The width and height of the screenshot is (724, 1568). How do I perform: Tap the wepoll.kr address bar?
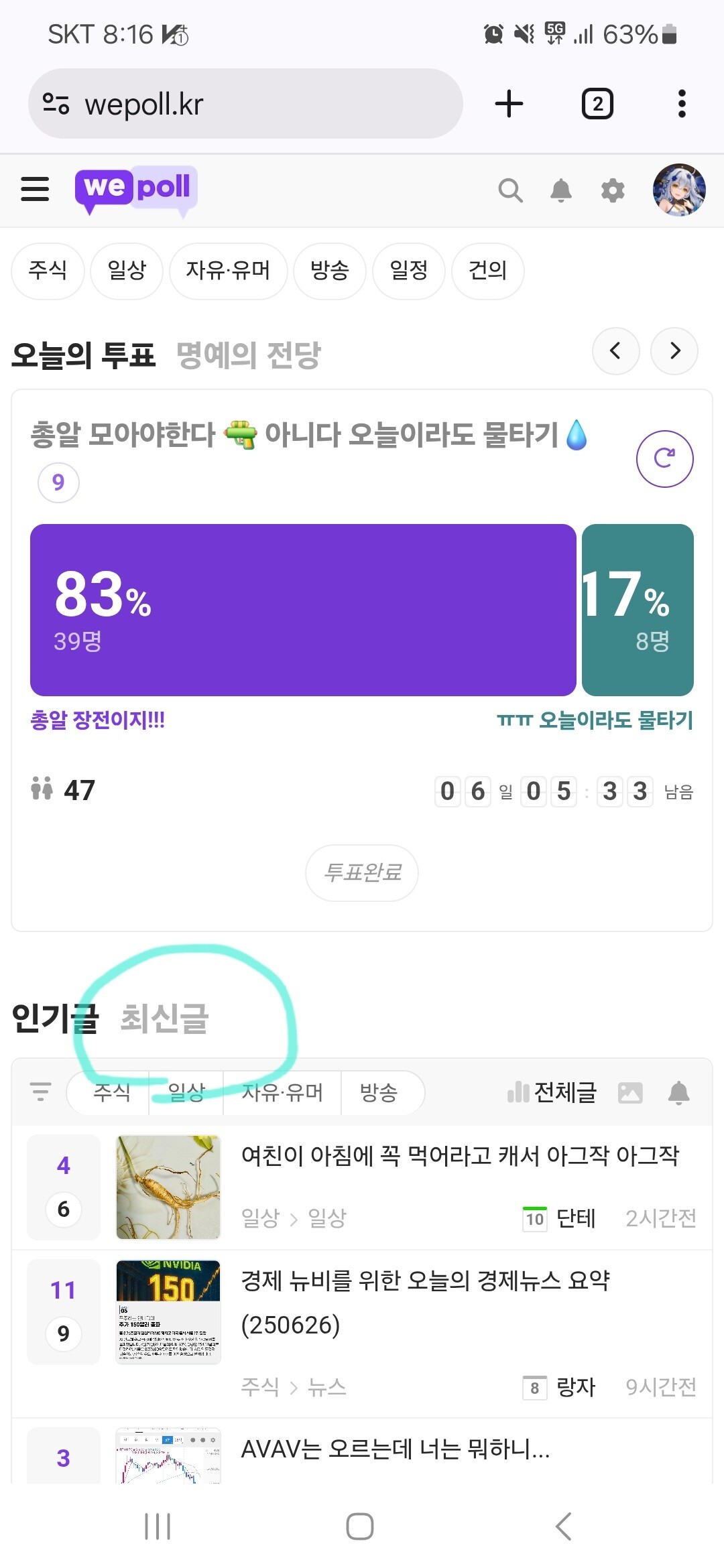click(245, 104)
